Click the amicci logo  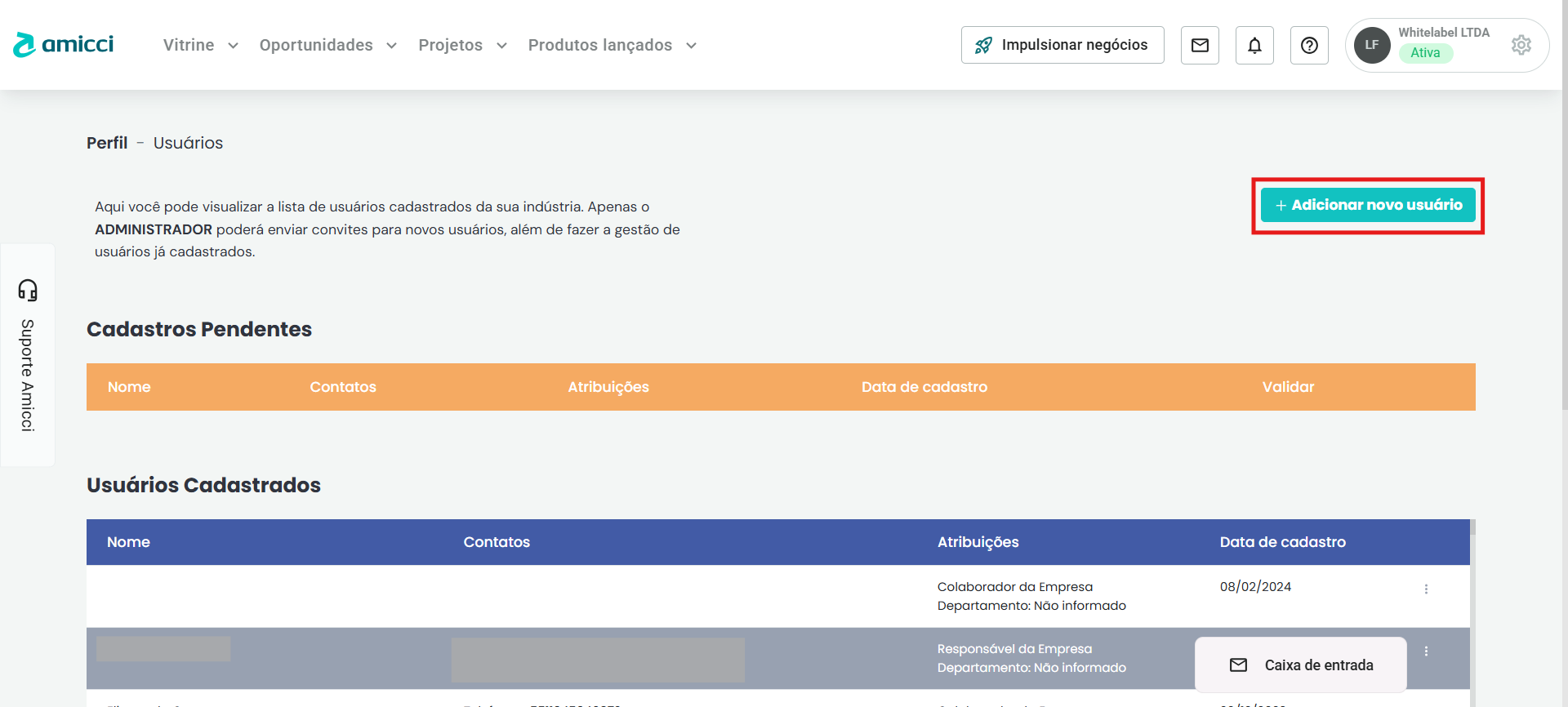[x=64, y=44]
